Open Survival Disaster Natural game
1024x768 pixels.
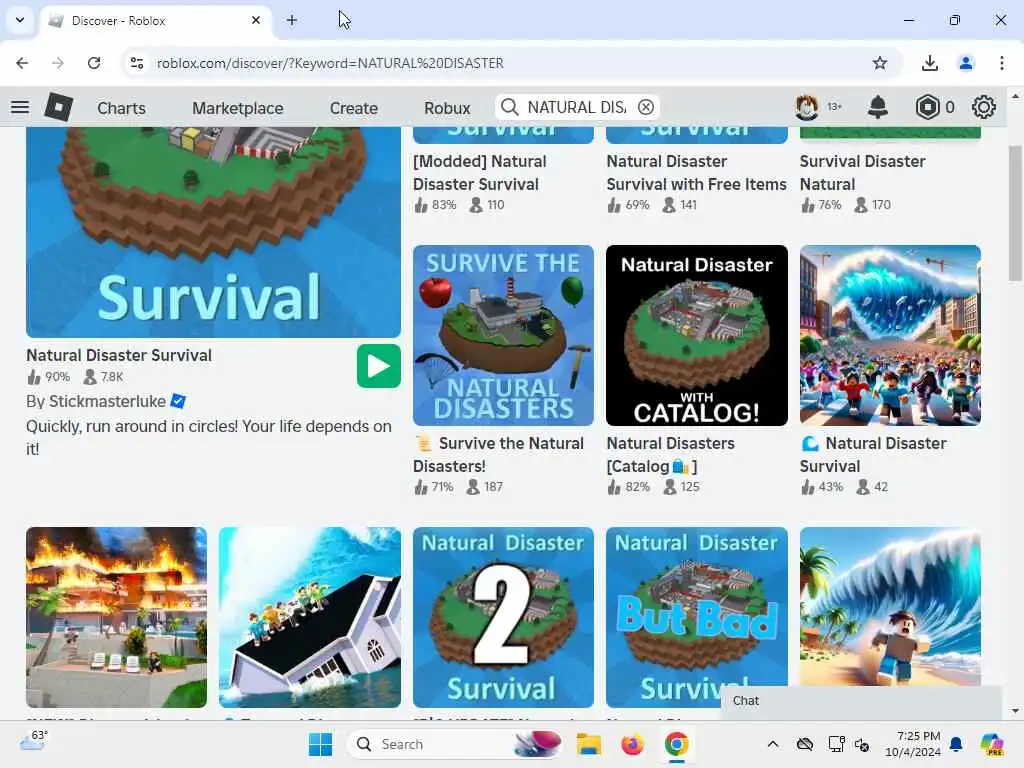pyautogui.click(x=862, y=172)
